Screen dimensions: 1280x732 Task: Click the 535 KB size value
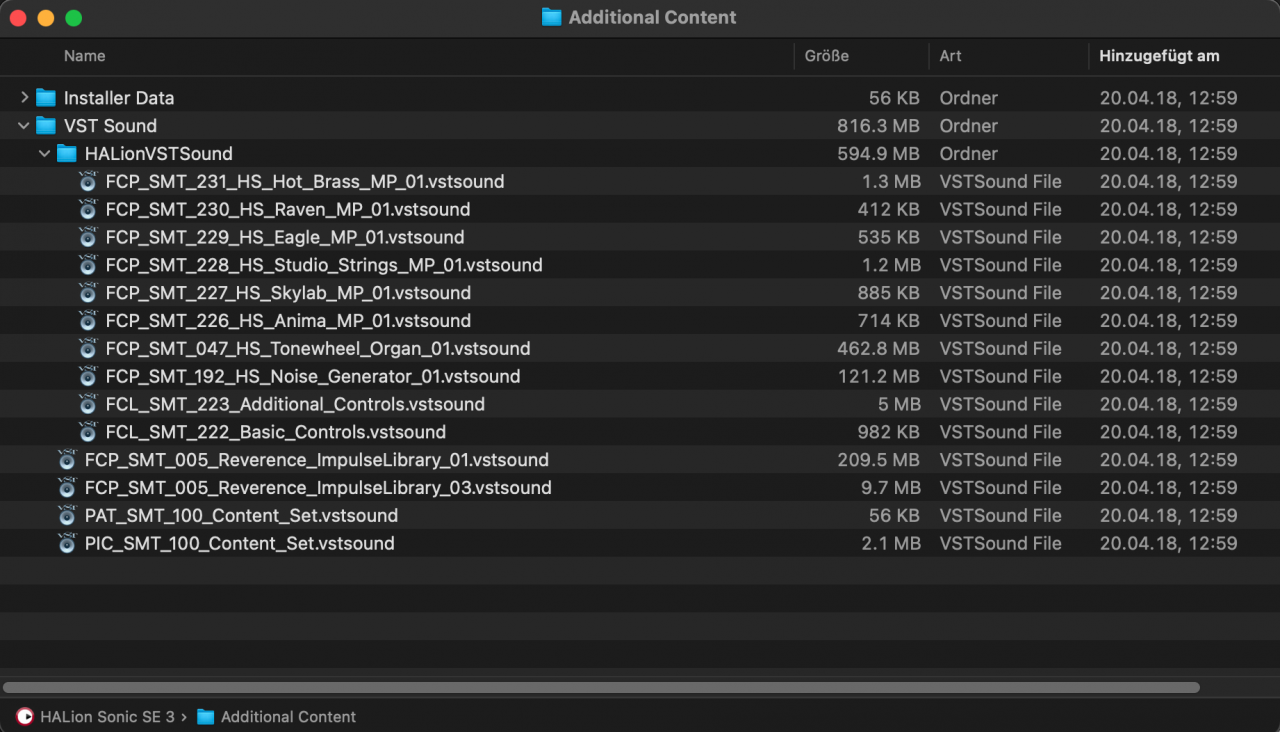(889, 238)
